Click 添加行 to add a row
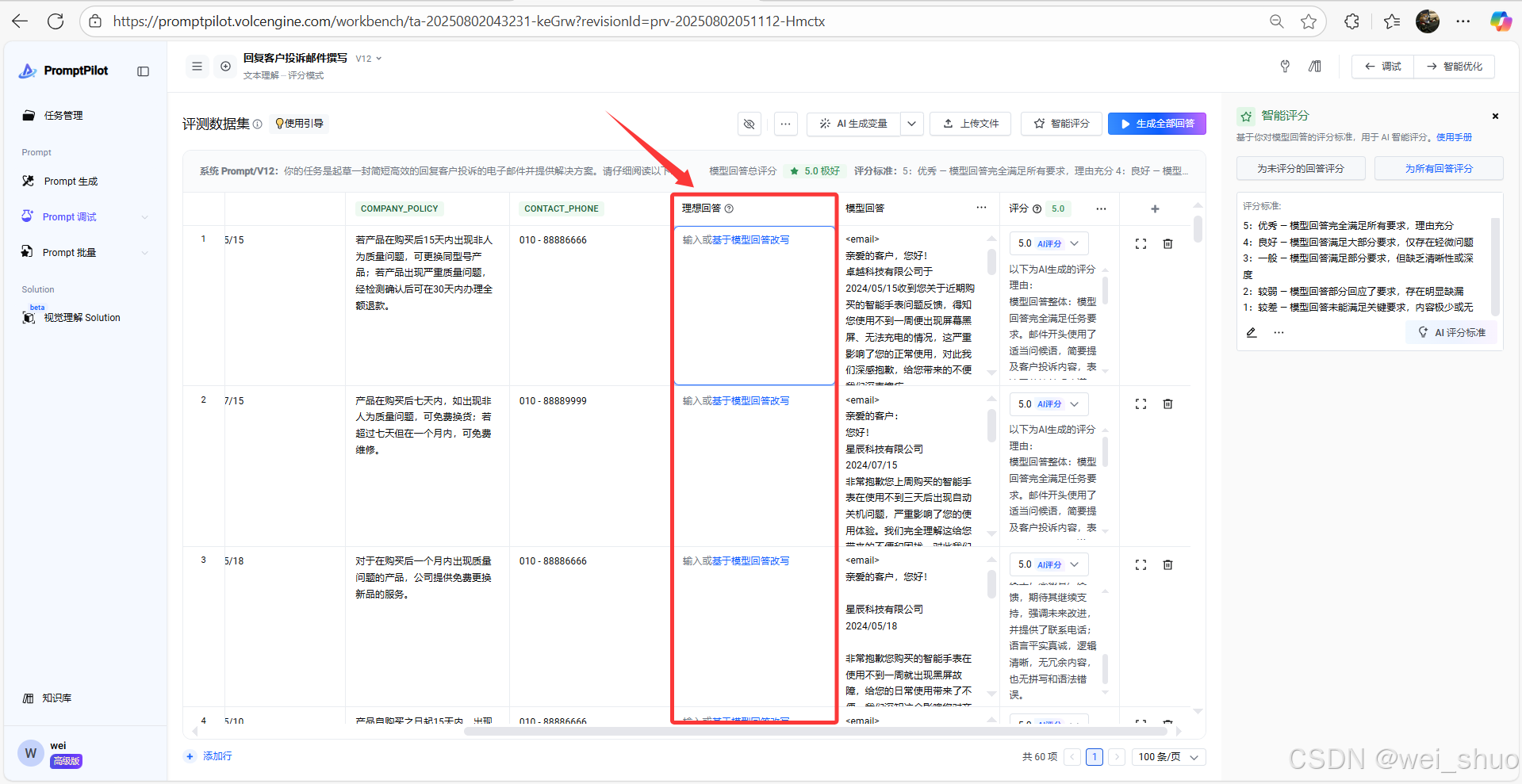Image resolution: width=1522 pixels, height=784 pixels. pos(209,756)
